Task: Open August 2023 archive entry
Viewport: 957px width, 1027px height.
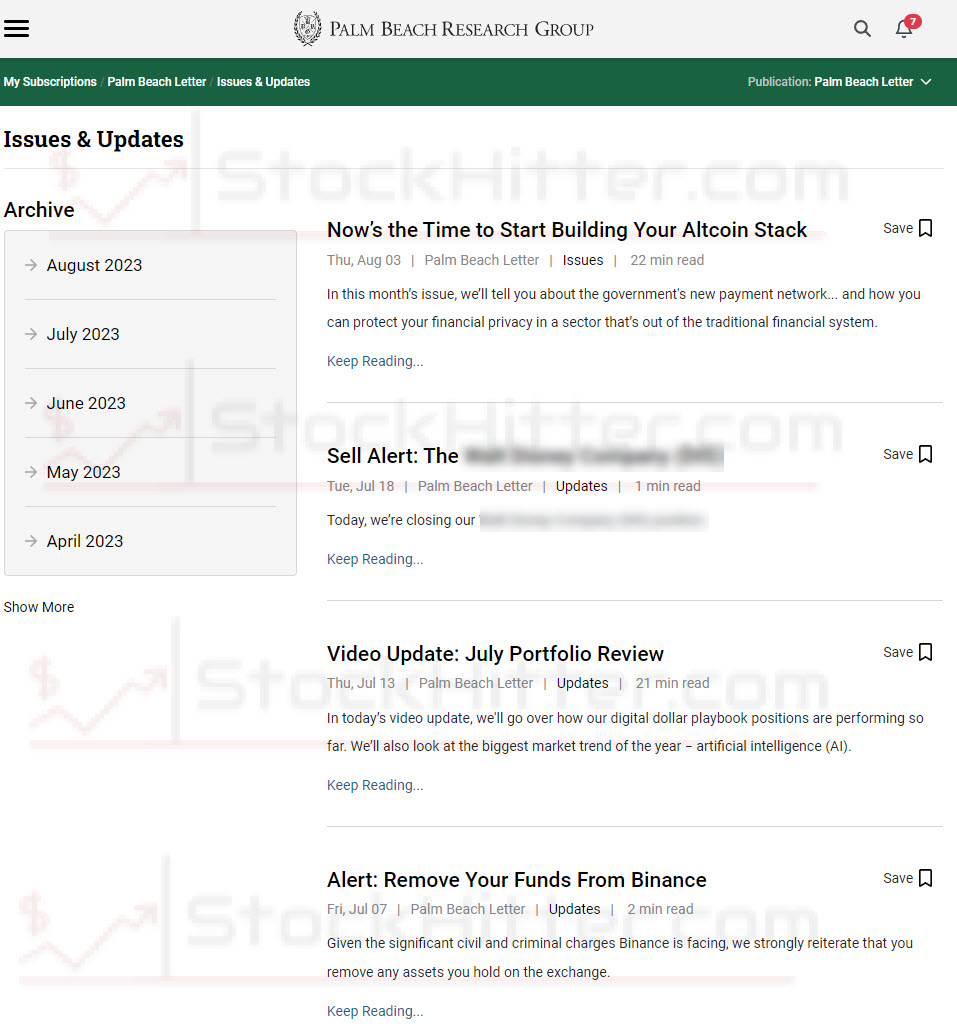Action: tap(94, 265)
